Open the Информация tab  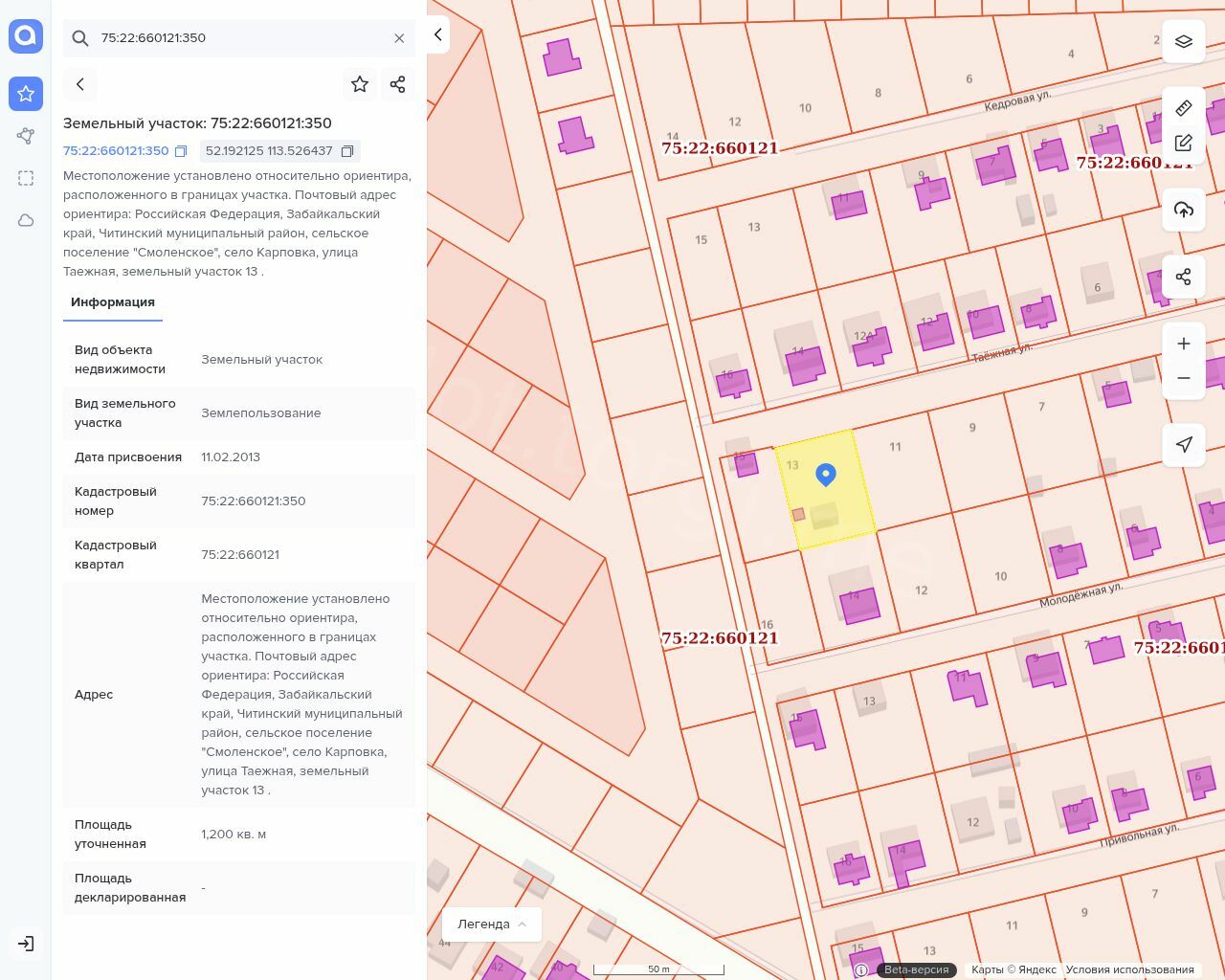coord(113,302)
